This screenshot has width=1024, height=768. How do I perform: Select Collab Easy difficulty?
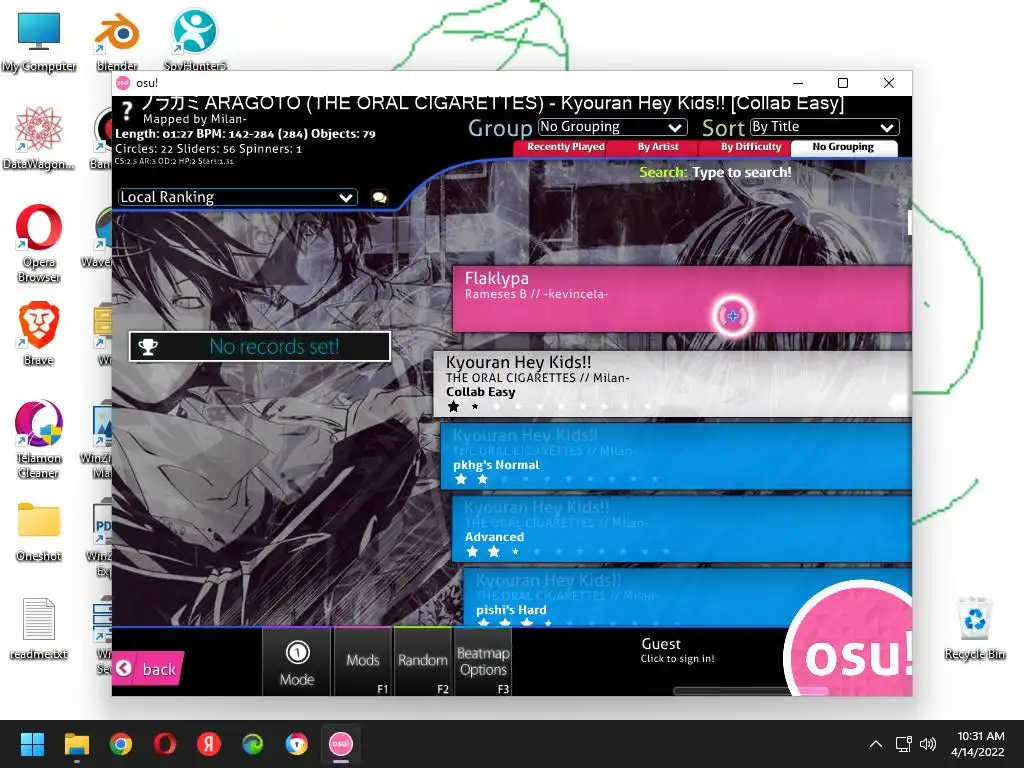pos(672,384)
